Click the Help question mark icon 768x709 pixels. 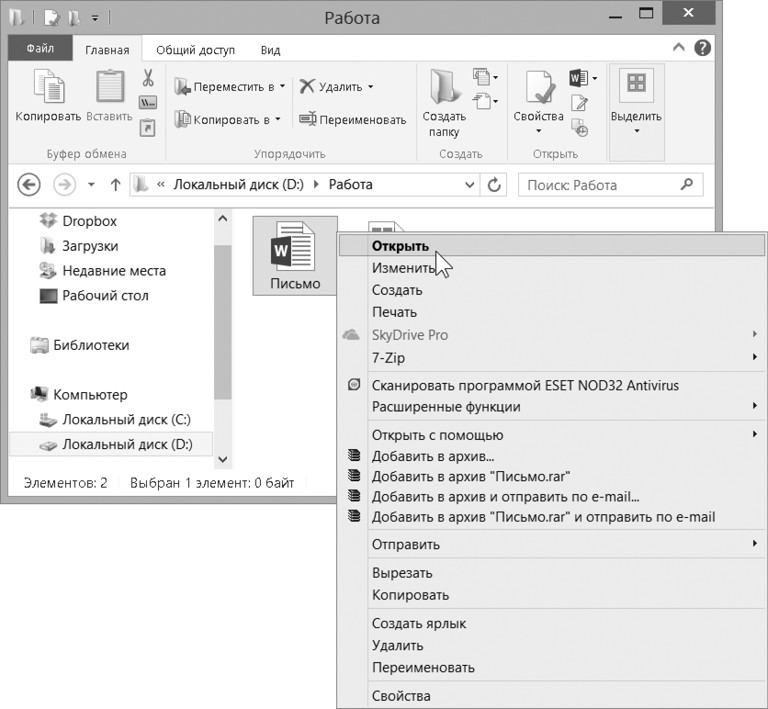(x=703, y=47)
